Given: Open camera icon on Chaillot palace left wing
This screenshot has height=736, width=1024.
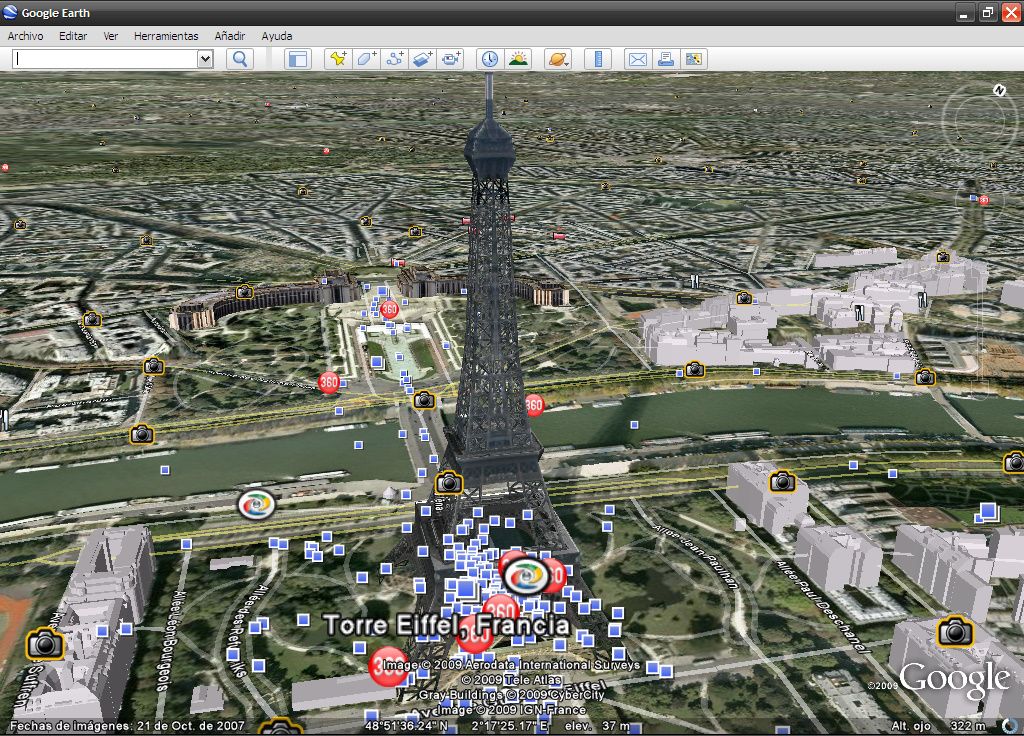Looking at the screenshot, I should point(244,292).
